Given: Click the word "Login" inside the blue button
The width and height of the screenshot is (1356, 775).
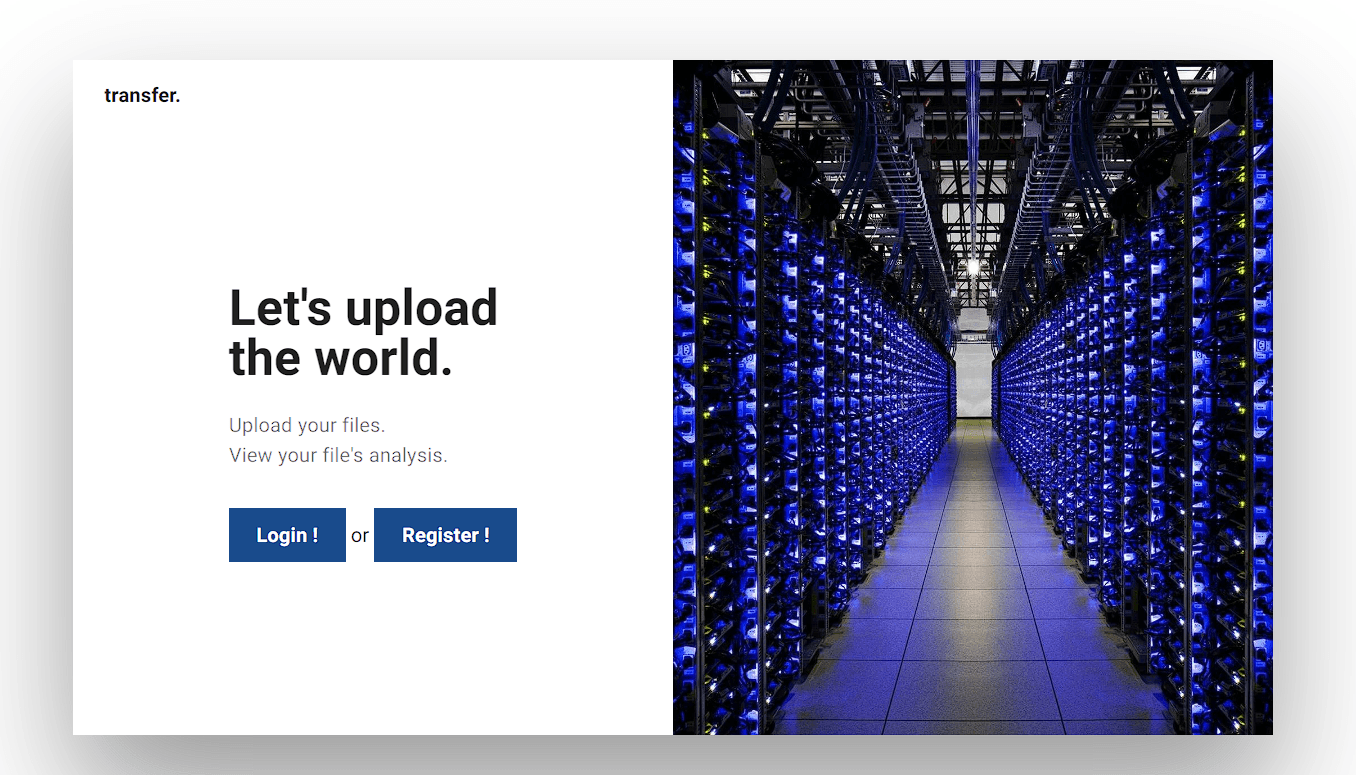Looking at the screenshot, I should point(281,535).
